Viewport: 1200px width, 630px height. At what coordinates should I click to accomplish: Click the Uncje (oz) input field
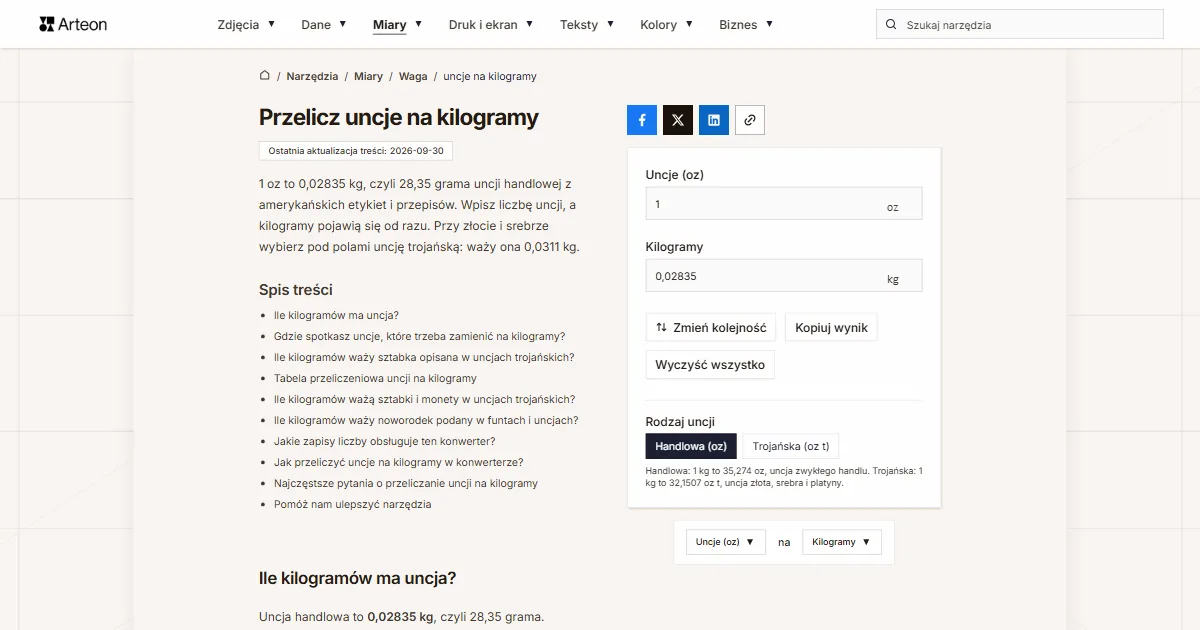pyautogui.click(x=784, y=204)
